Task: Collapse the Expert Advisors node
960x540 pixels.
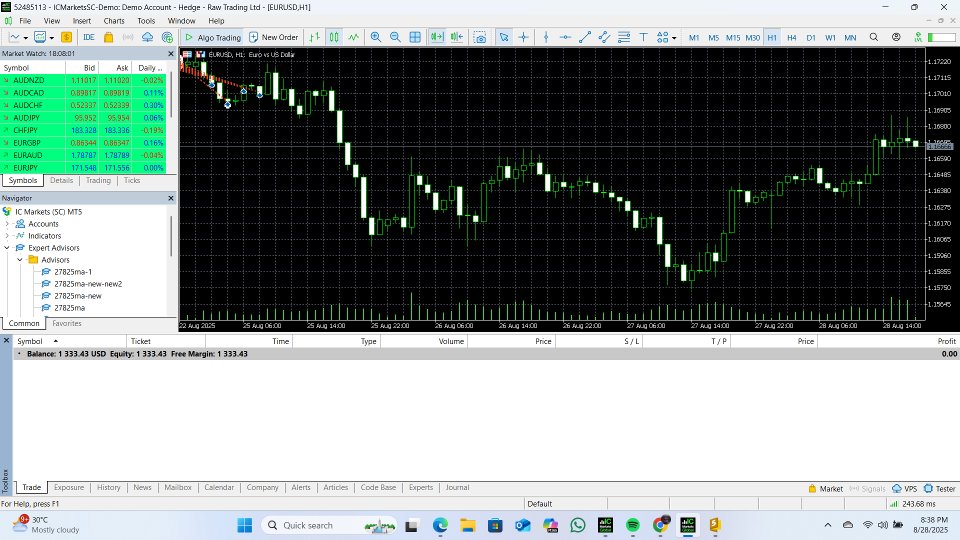Action: 7,248
